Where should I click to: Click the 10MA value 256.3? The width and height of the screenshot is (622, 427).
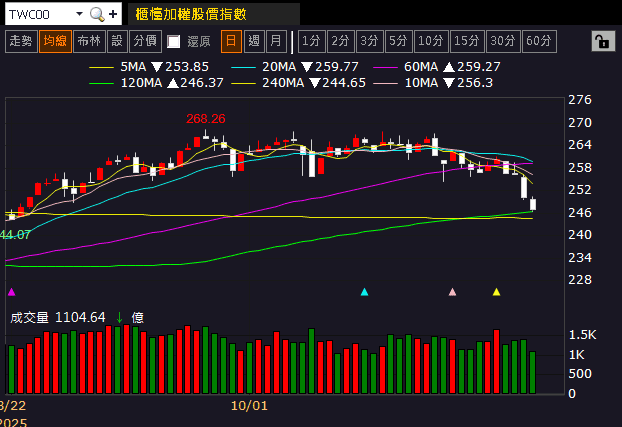point(475,83)
